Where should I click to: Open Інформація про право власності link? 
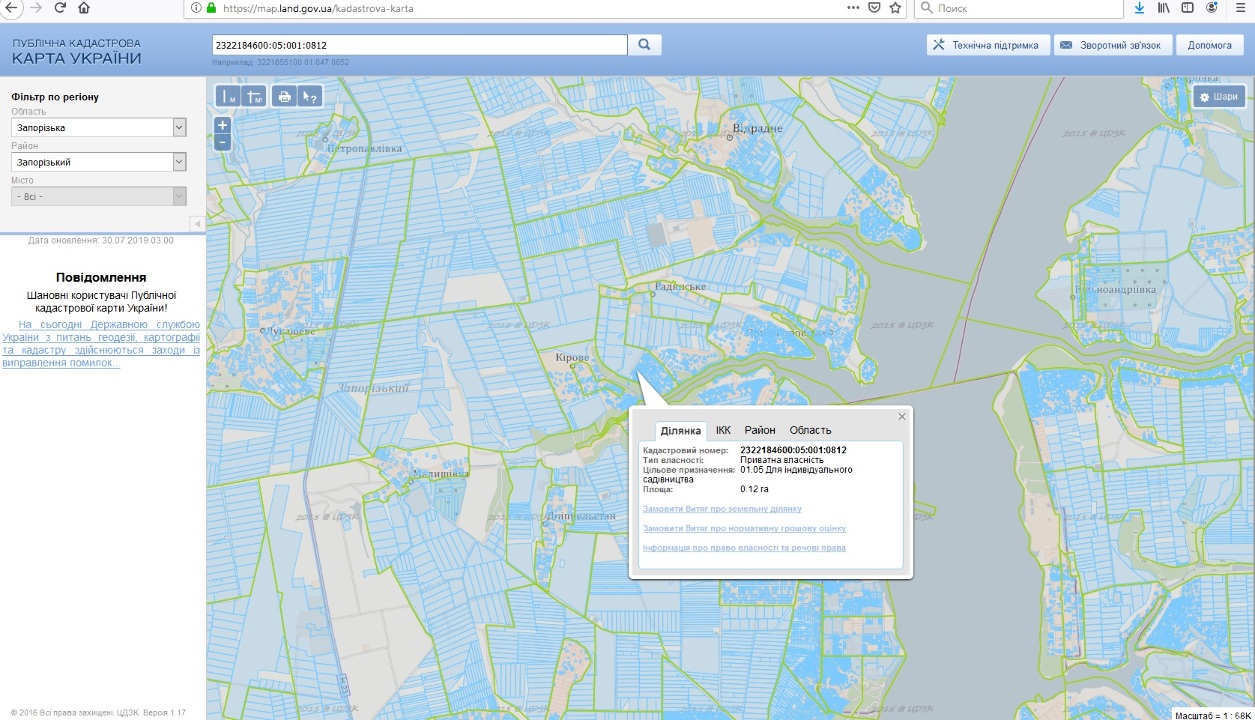[x=744, y=548]
